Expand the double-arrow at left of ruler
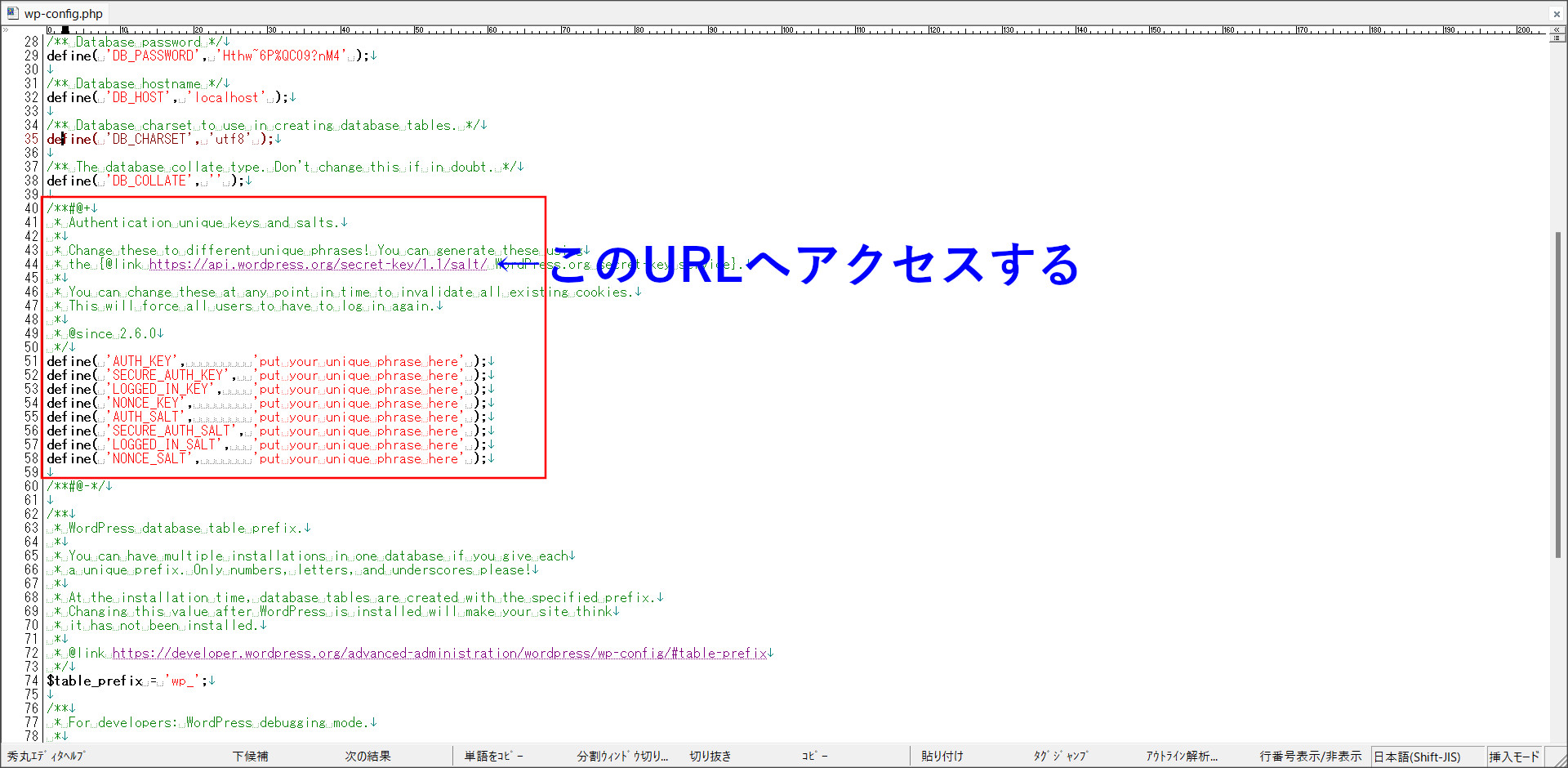The width and height of the screenshot is (1568, 768). (x=6, y=30)
